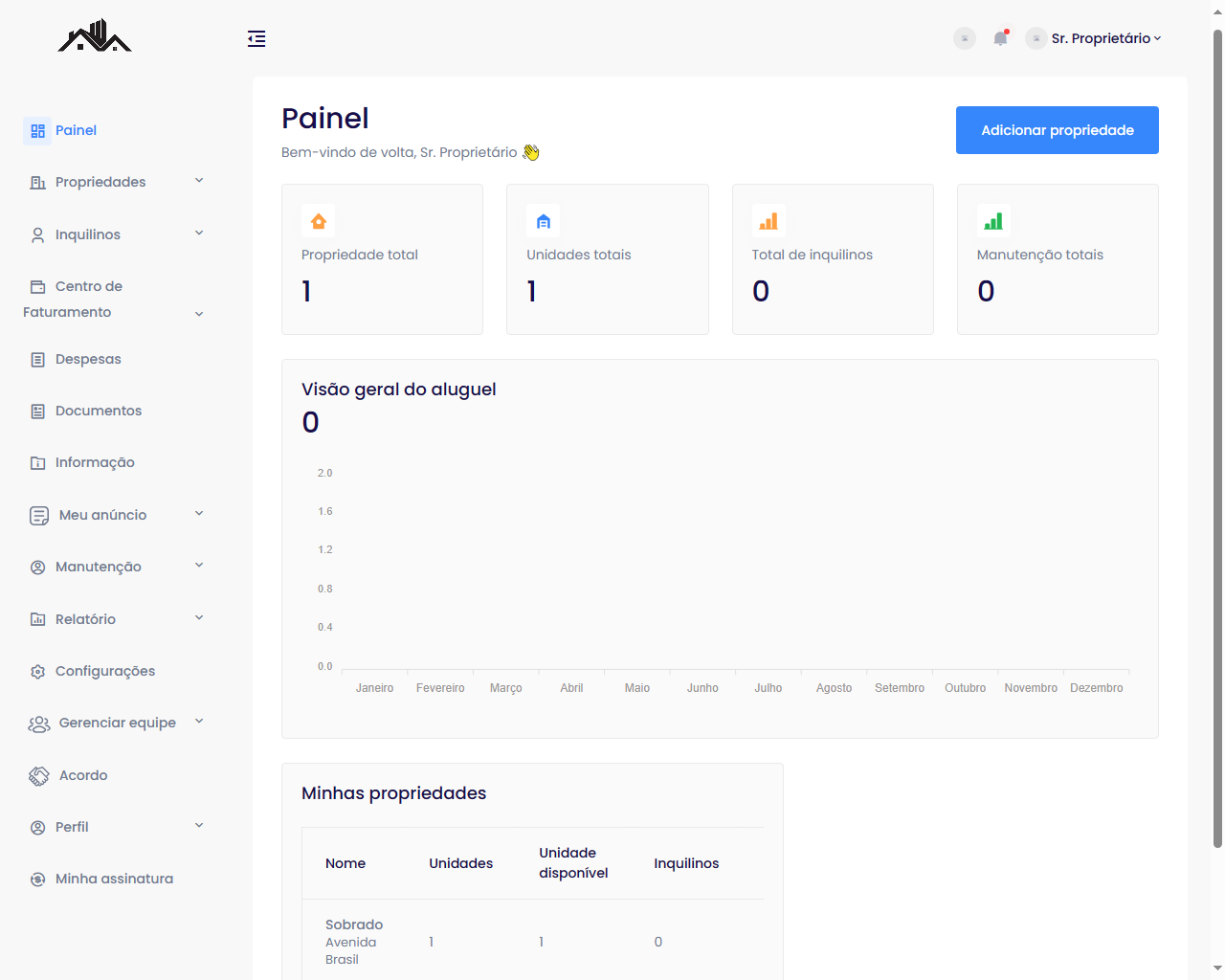Expand the Manutenção sidebar submenu

click(115, 567)
